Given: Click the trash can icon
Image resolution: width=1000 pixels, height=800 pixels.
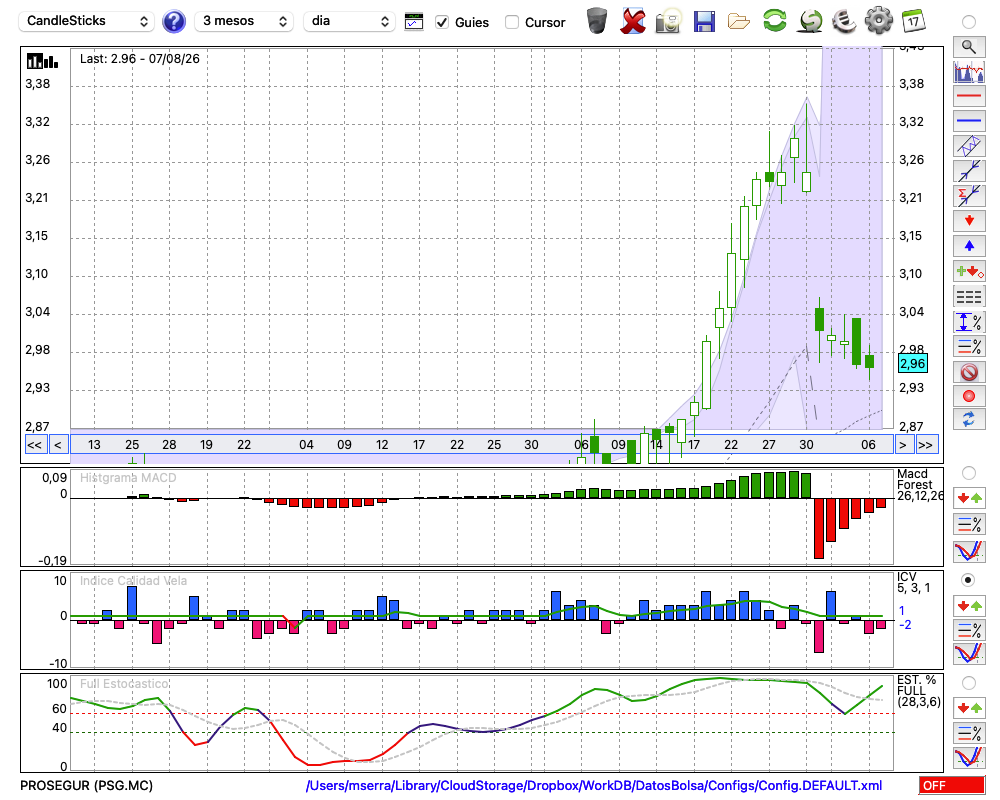Looking at the screenshot, I should 597,21.
